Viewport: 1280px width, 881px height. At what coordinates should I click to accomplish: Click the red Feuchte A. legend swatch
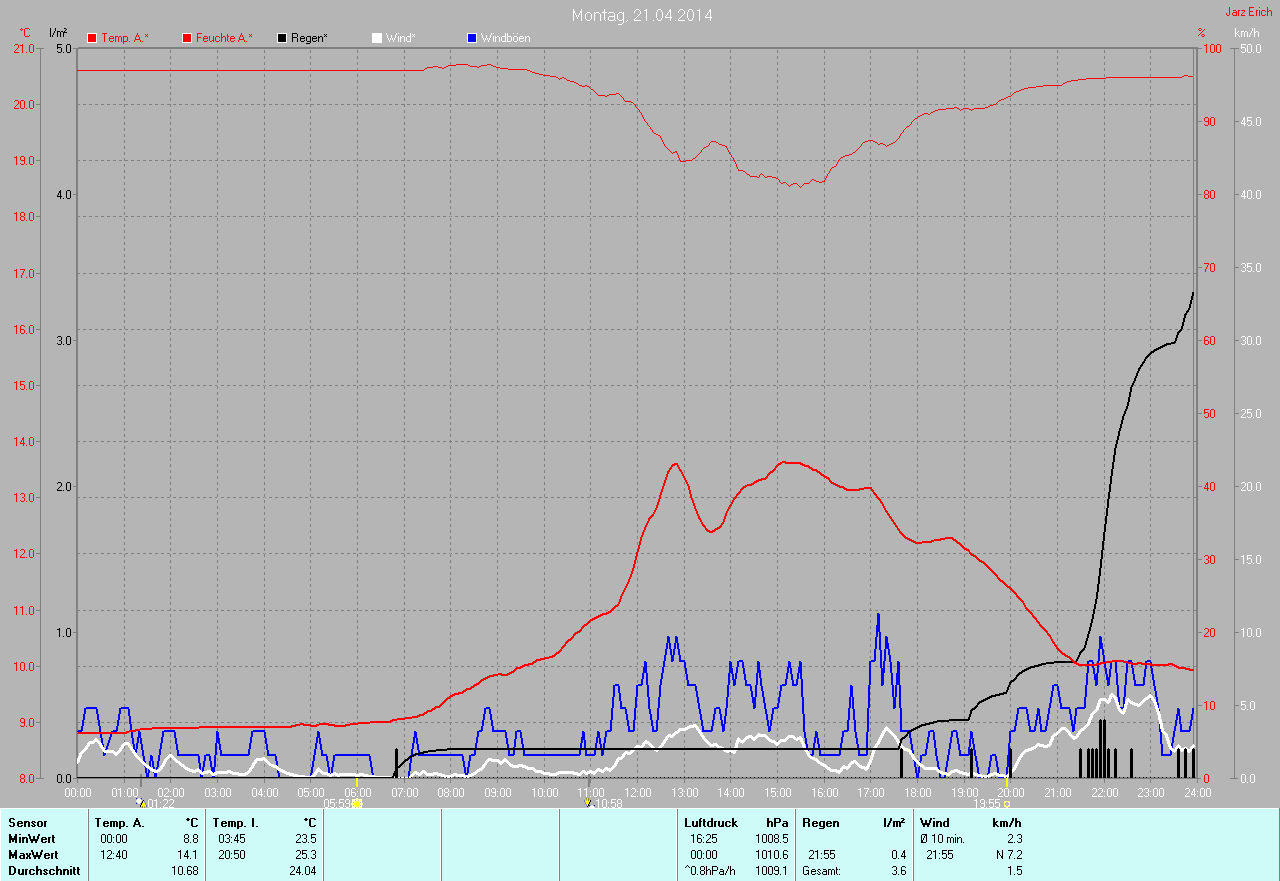187,38
